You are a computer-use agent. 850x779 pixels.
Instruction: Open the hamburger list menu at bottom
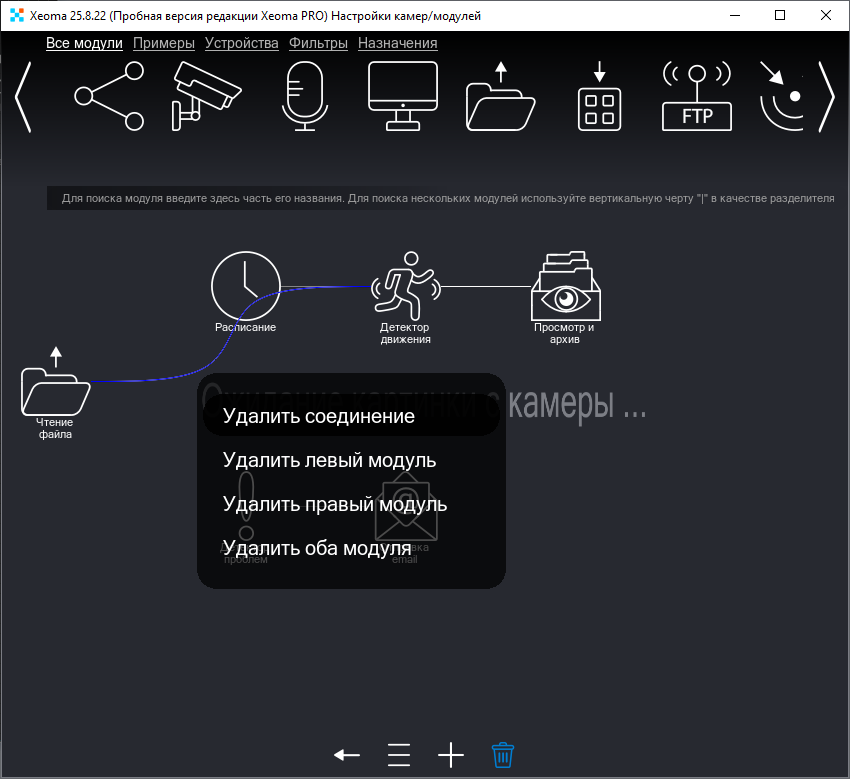[399, 755]
